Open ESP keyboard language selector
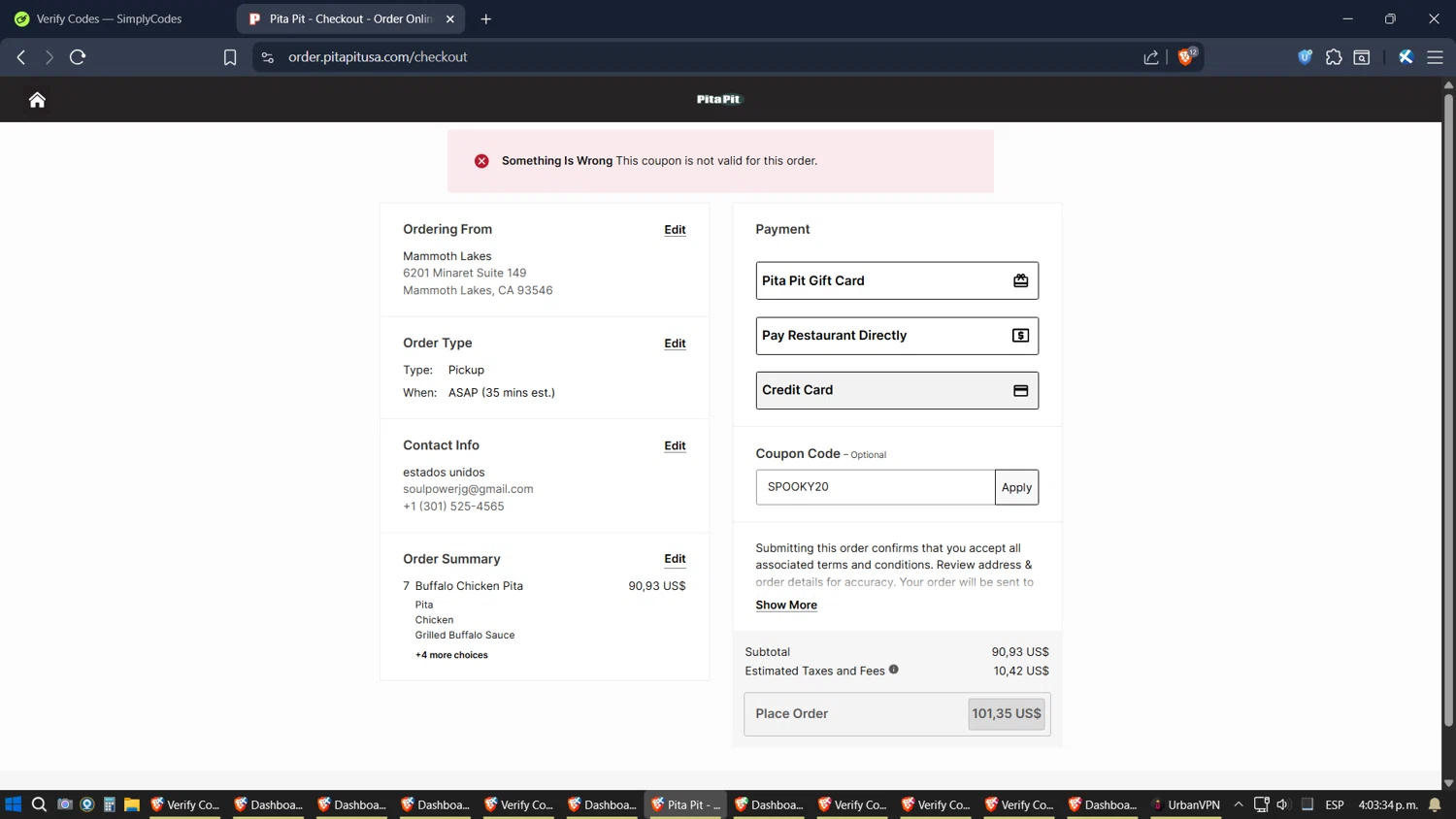 [x=1335, y=804]
